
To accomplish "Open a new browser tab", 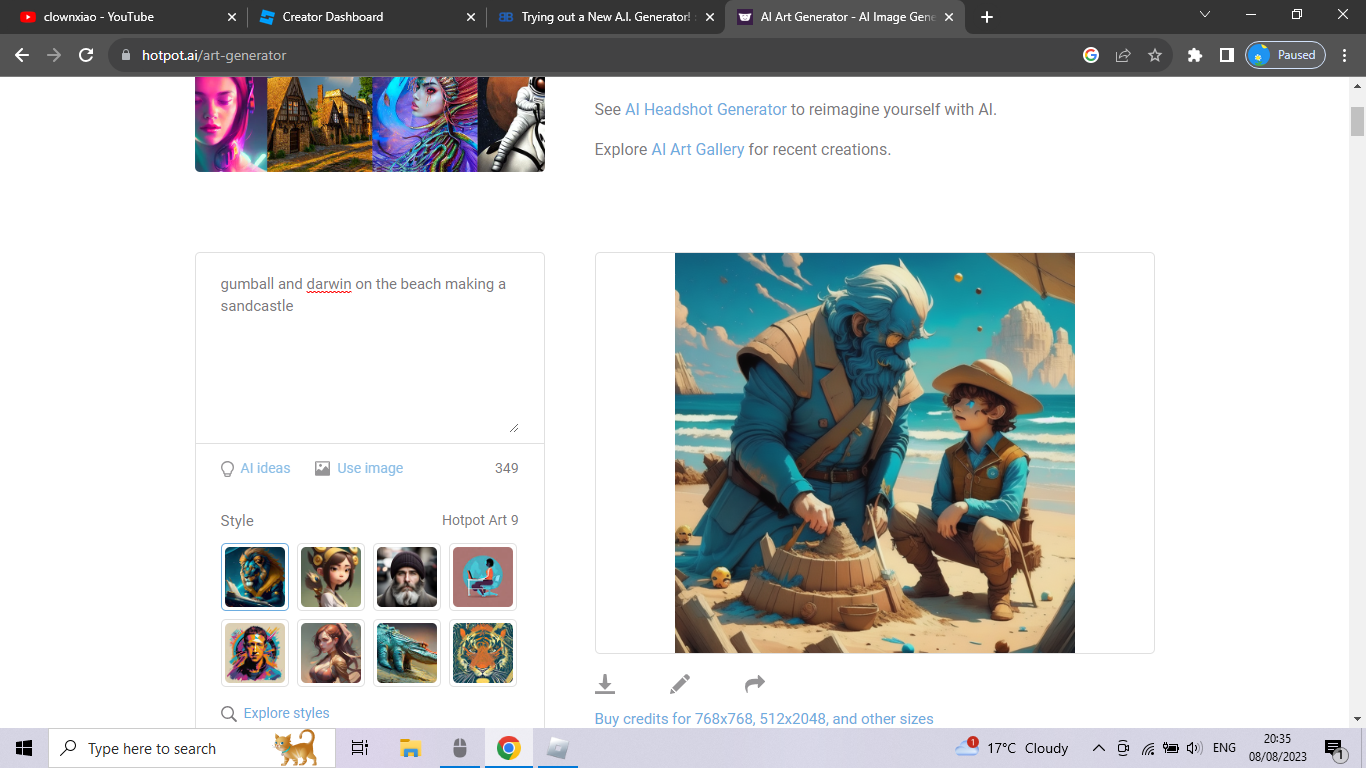I will click(987, 17).
